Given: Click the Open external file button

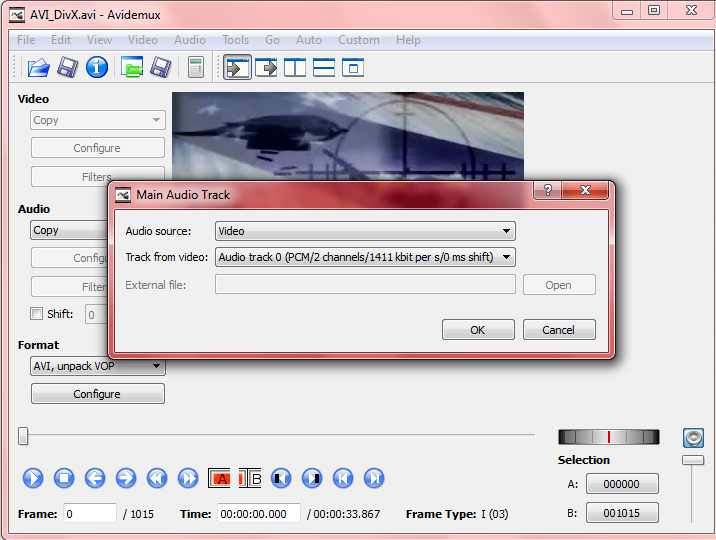Looking at the screenshot, I should 559,285.
